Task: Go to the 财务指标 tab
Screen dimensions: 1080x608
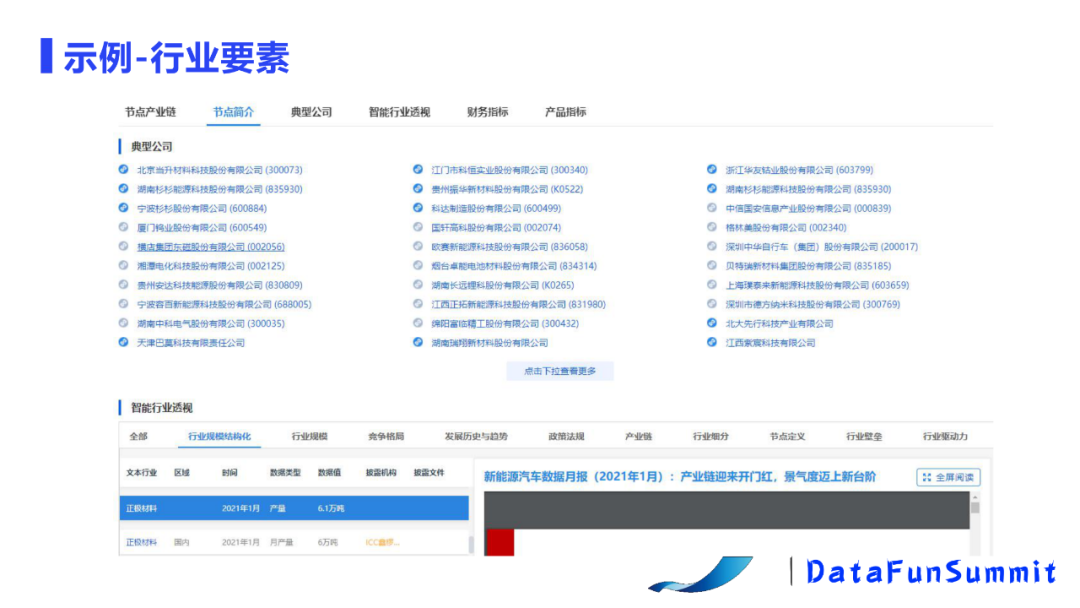Action: click(488, 112)
